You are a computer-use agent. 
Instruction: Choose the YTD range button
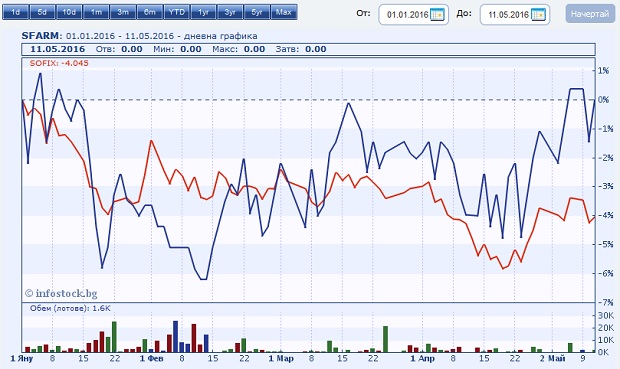[x=177, y=12]
